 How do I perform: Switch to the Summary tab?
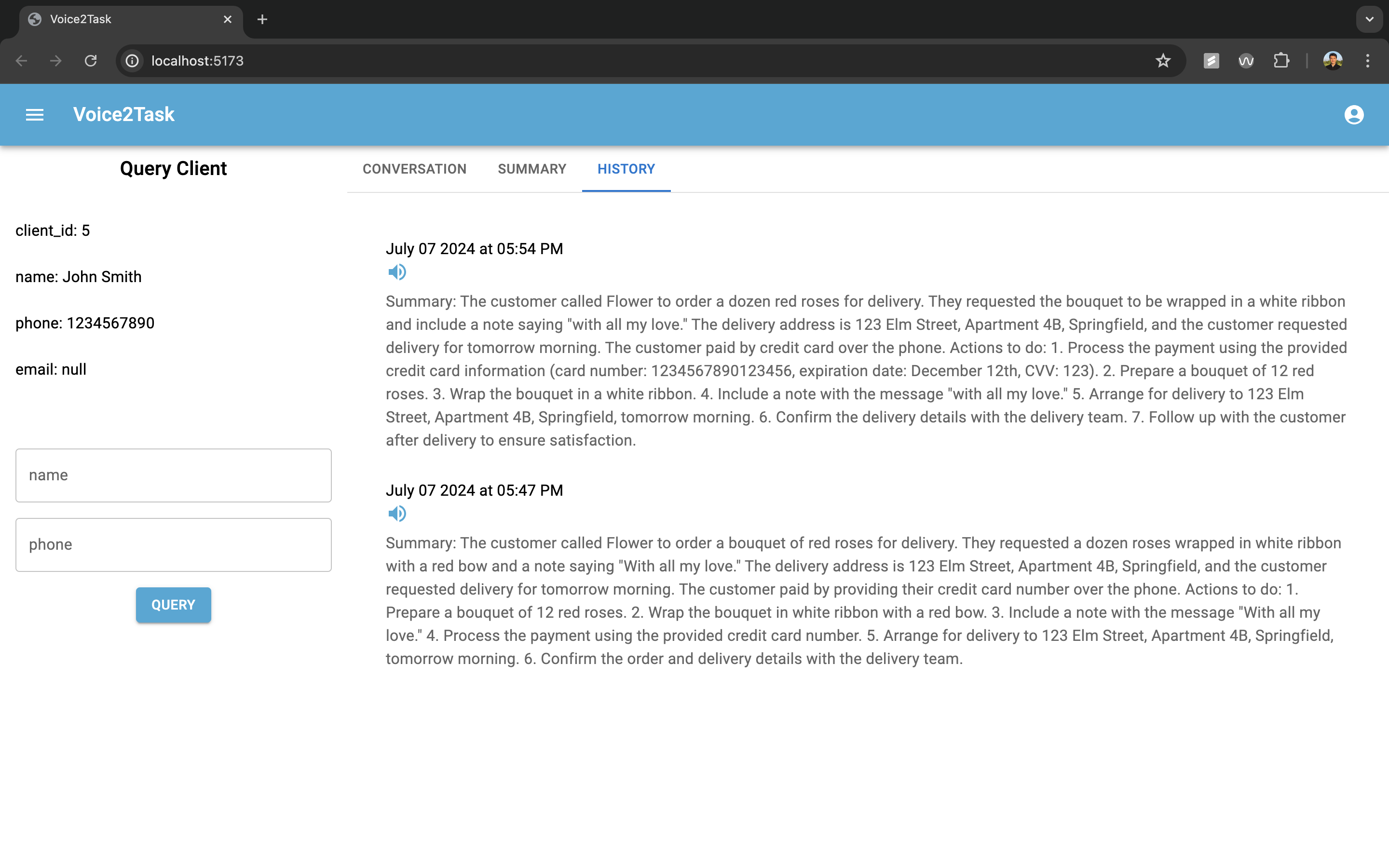531,169
